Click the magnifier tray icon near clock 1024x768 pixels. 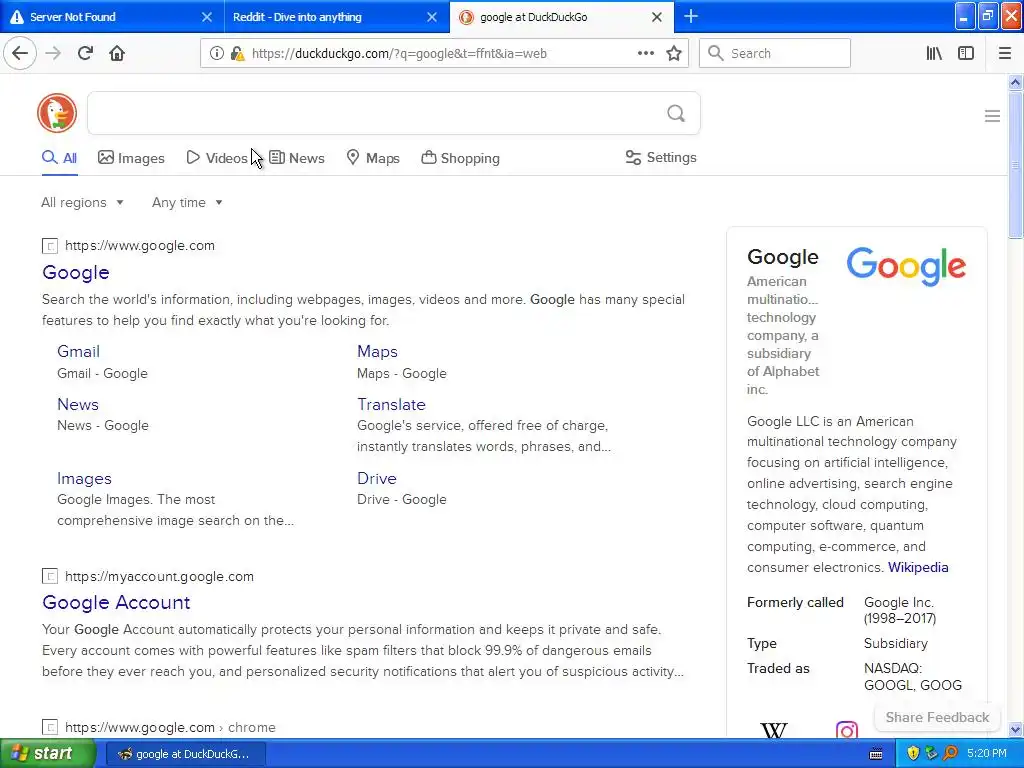950,753
